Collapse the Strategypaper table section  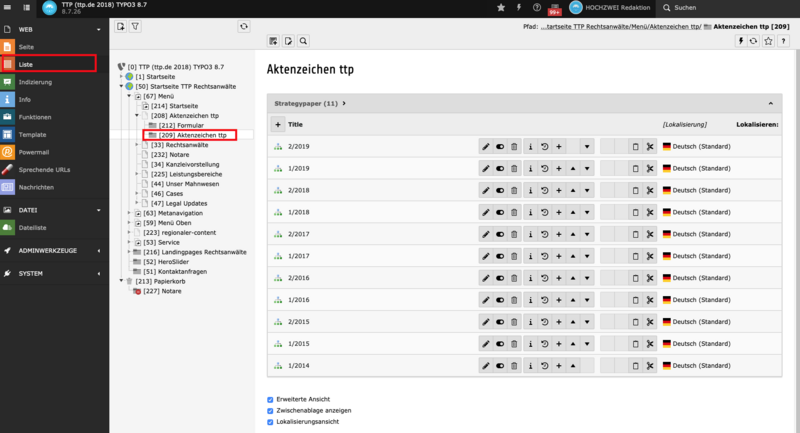tap(770, 103)
